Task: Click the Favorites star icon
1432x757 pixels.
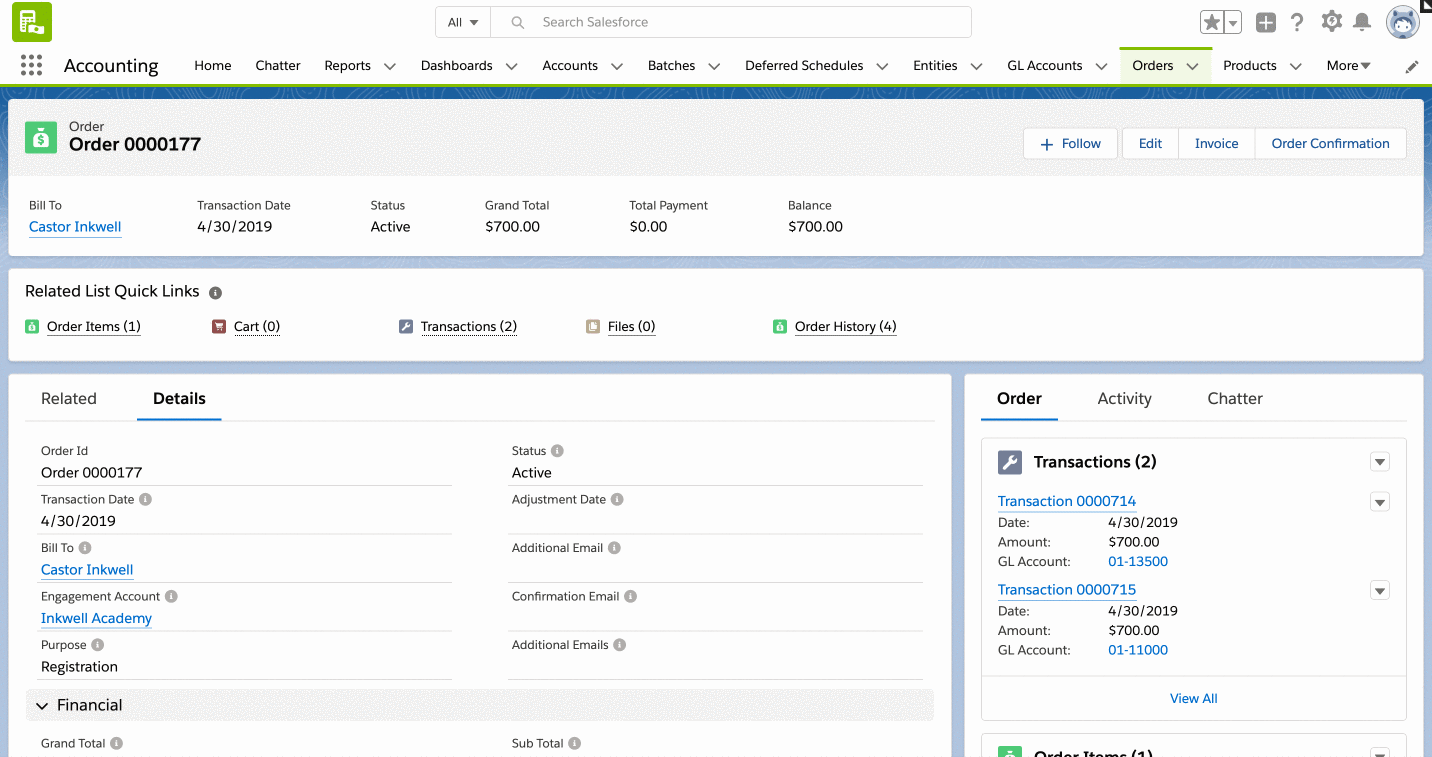Action: (1211, 22)
